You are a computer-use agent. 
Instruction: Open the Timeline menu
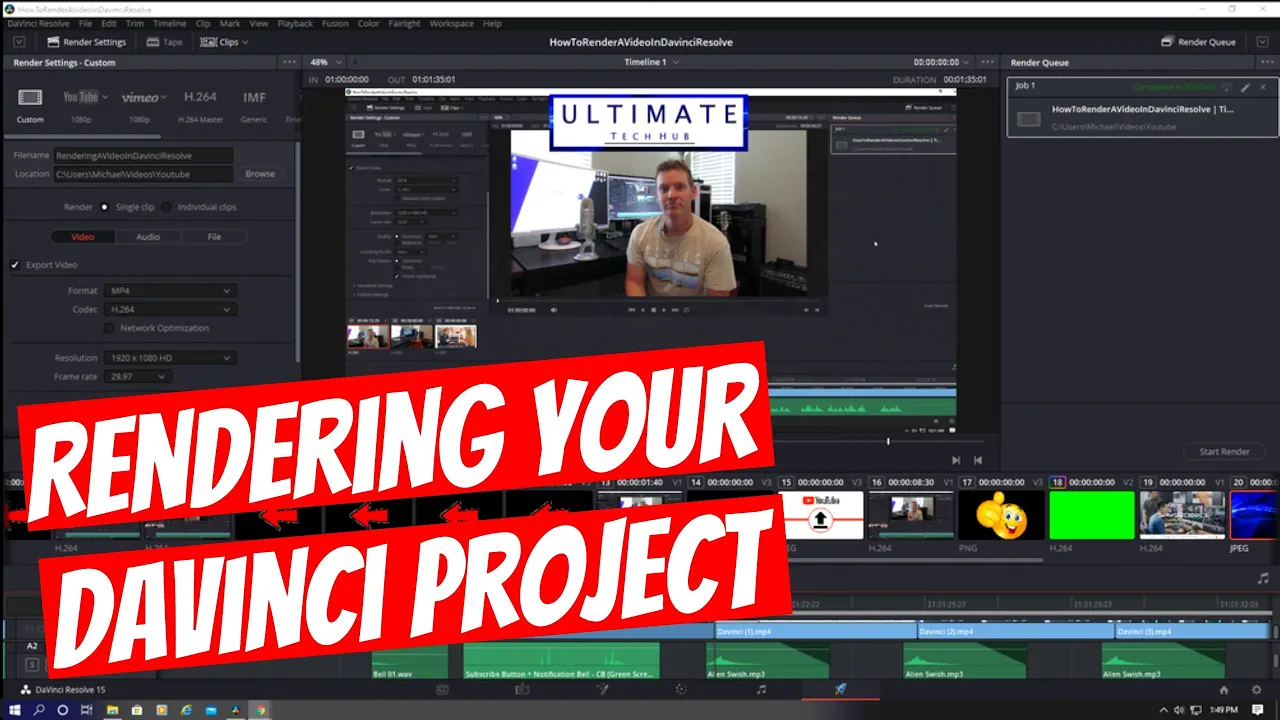click(170, 23)
